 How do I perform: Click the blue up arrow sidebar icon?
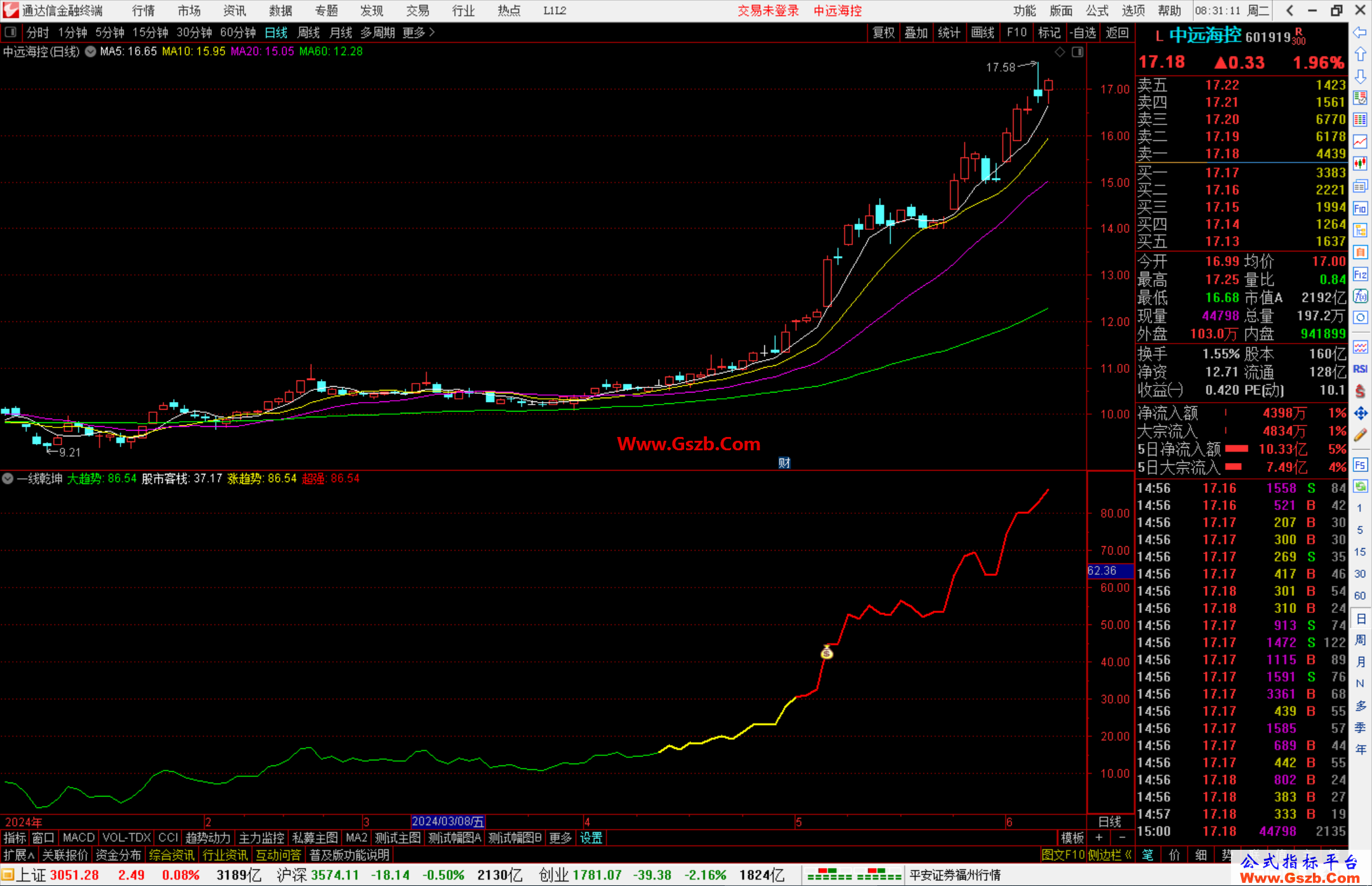tap(1360, 55)
